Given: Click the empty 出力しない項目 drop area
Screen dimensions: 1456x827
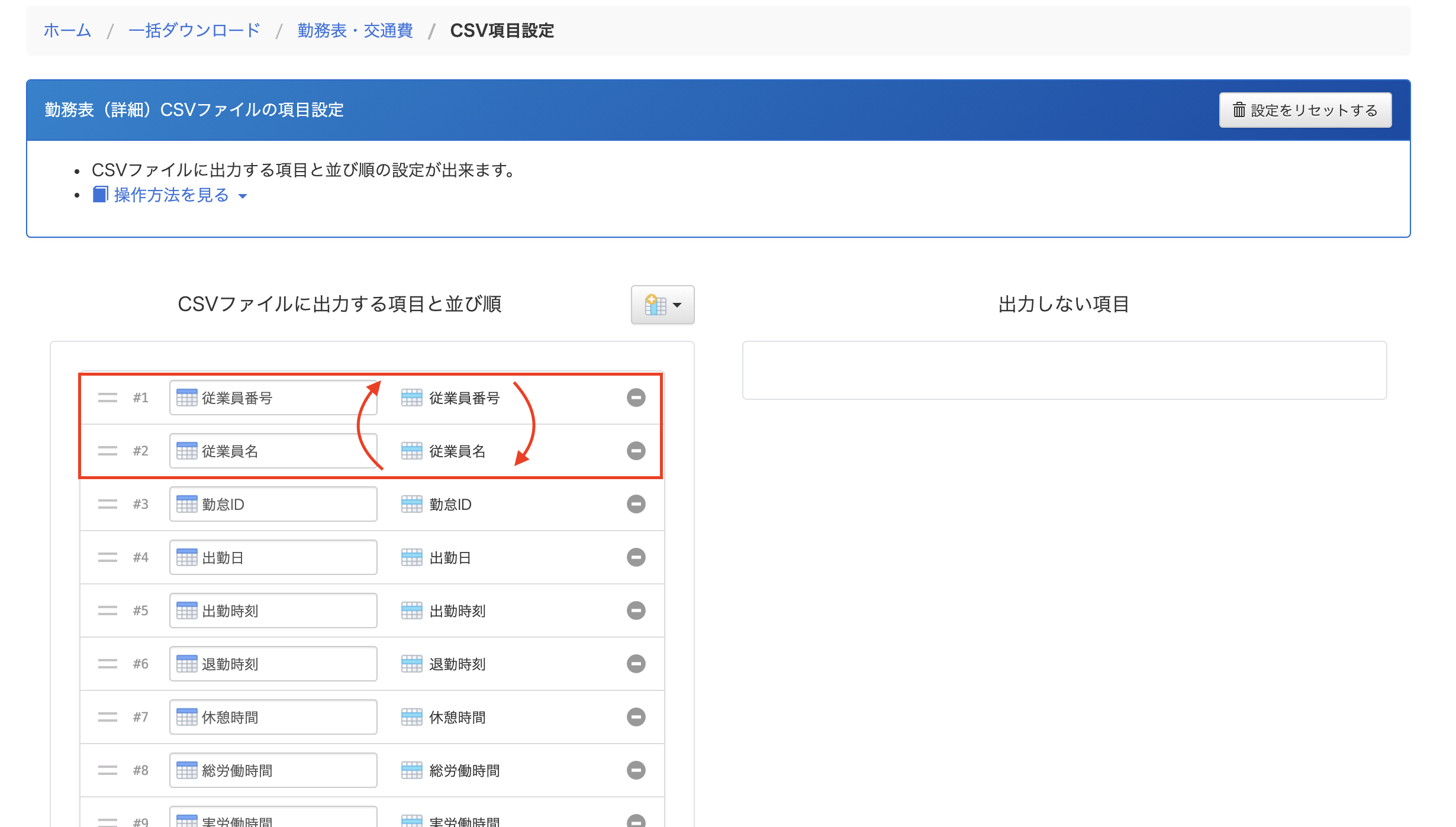Looking at the screenshot, I should pyautogui.click(x=1064, y=370).
